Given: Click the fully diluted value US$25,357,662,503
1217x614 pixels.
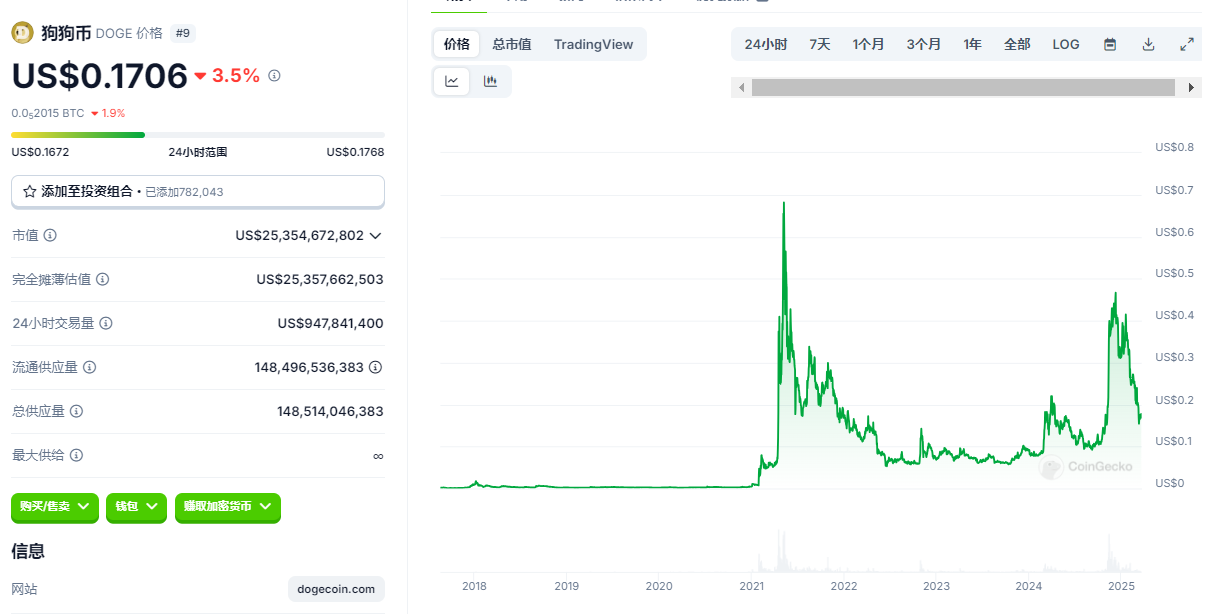Looking at the screenshot, I should [320, 279].
